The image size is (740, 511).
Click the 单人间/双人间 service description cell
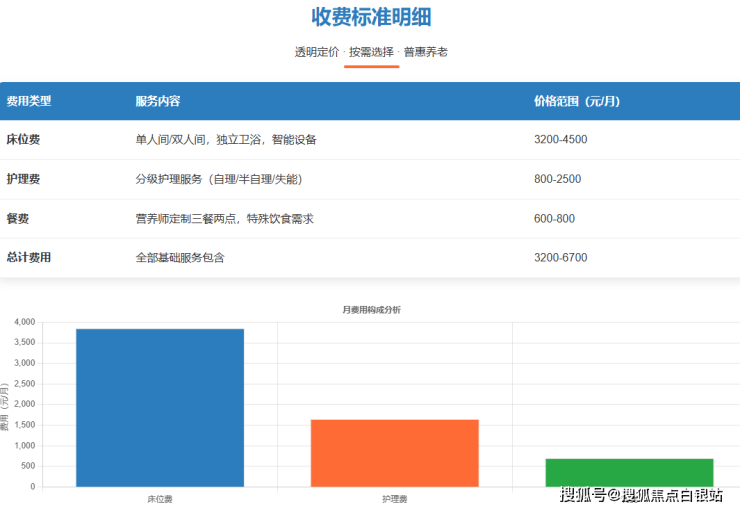pyautogui.click(x=226, y=140)
